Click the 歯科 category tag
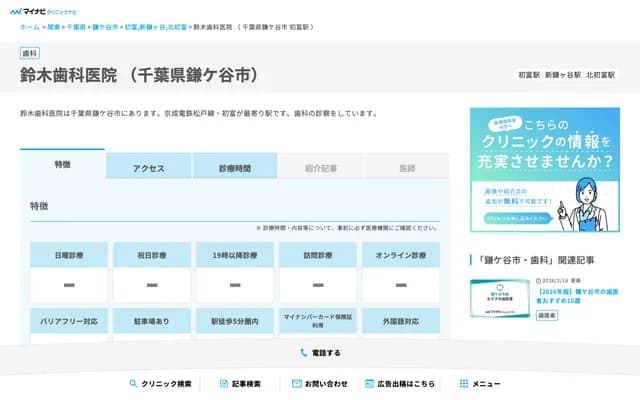This screenshot has height=400, width=640. pos(29,53)
